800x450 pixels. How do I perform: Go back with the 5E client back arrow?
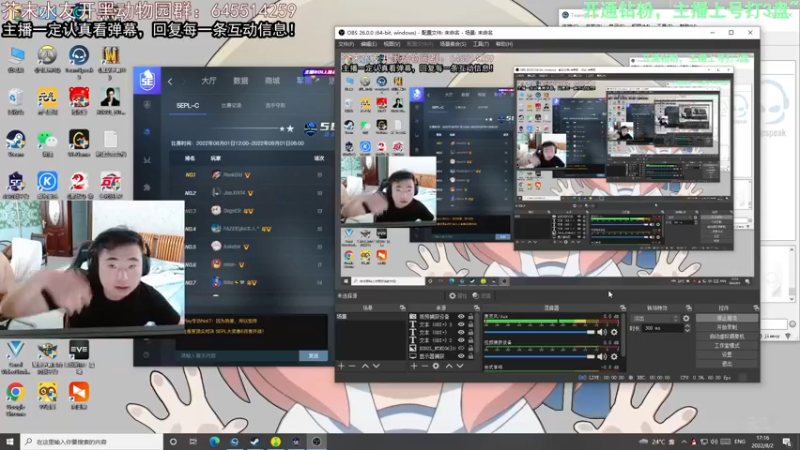(x=170, y=81)
